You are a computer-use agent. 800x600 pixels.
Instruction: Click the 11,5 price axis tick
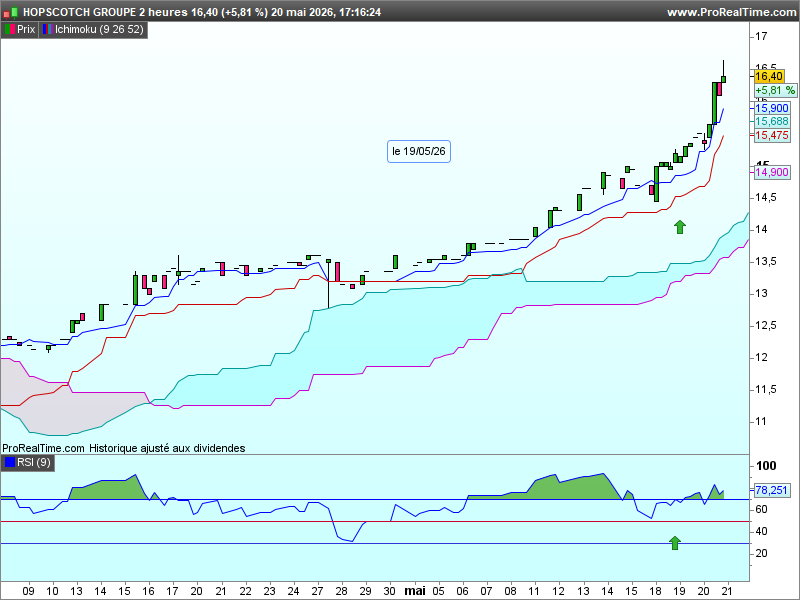pos(766,390)
